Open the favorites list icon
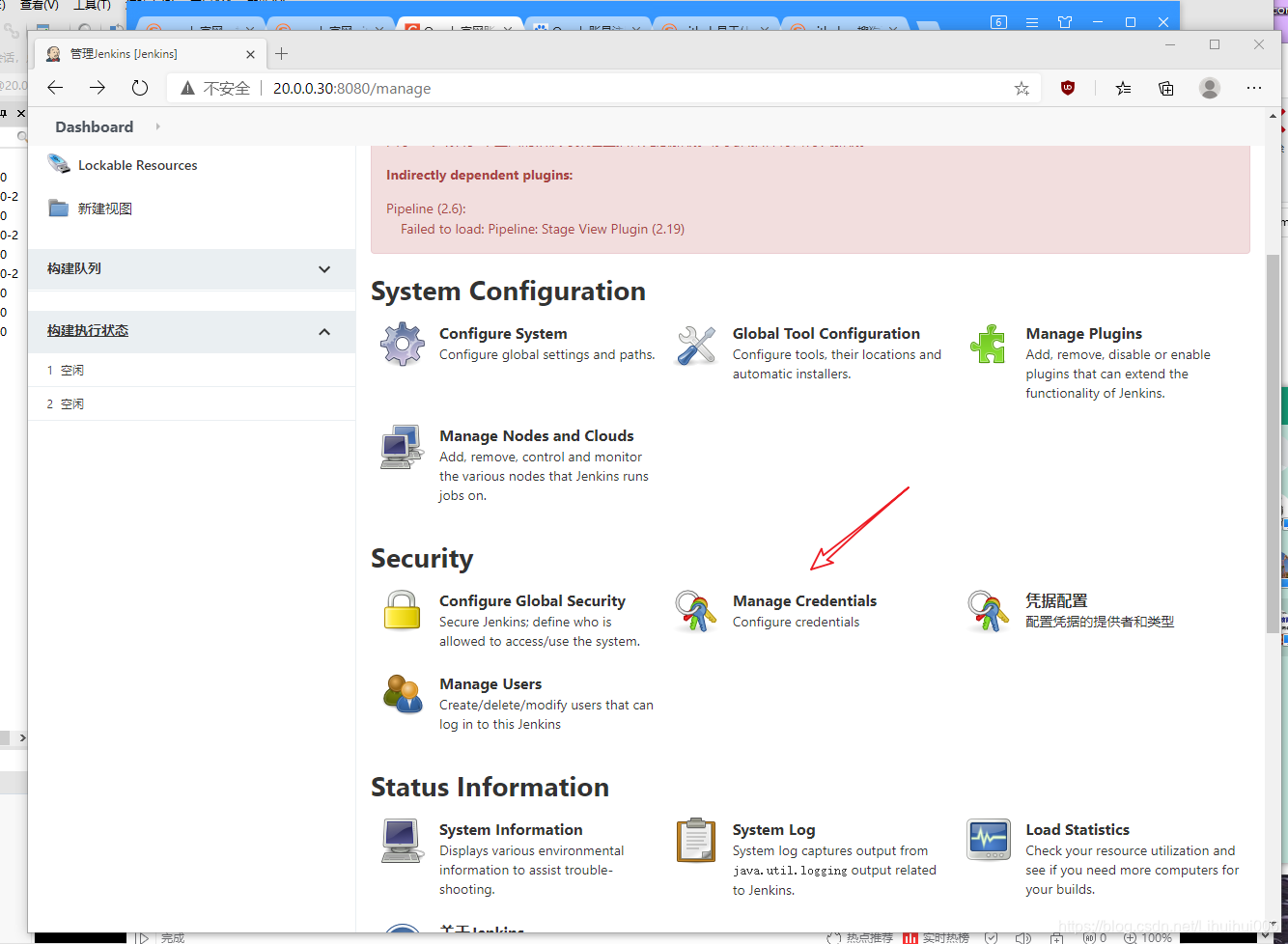Viewport: 1288px width, 944px height. [x=1123, y=88]
